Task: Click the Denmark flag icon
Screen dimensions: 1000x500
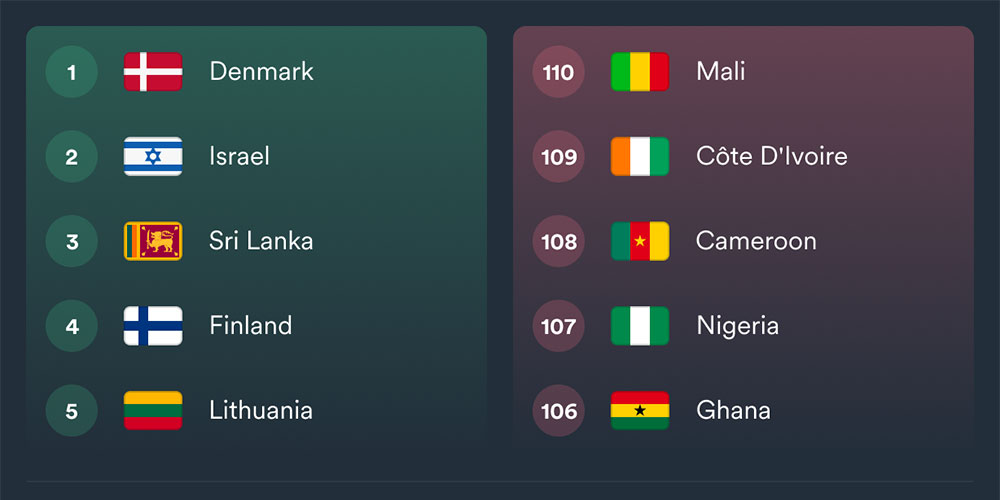Action: tap(153, 72)
